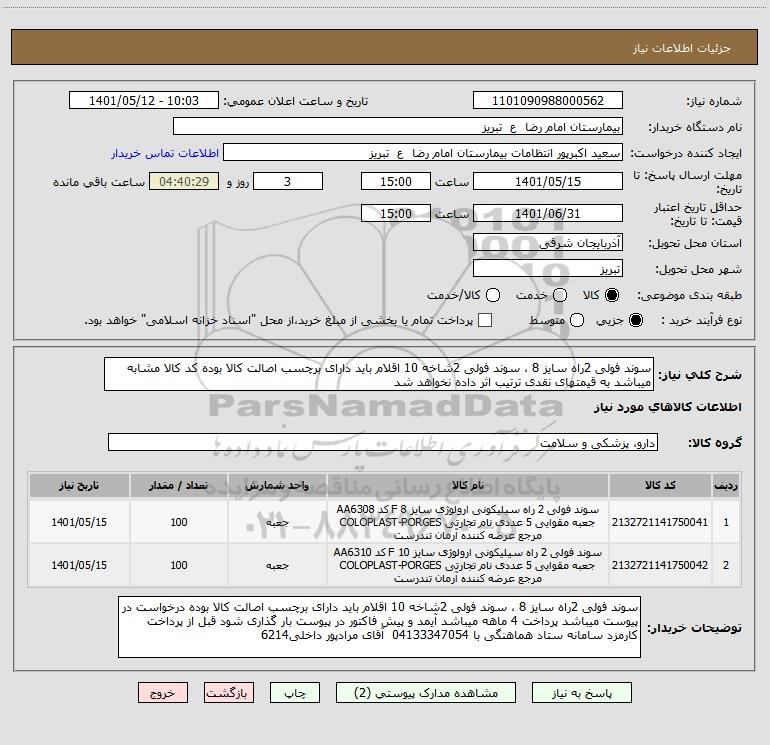Click the جعبه unit cell in row 1
Image resolution: width=770 pixels, height=745 pixels.
pyautogui.click(x=277, y=522)
